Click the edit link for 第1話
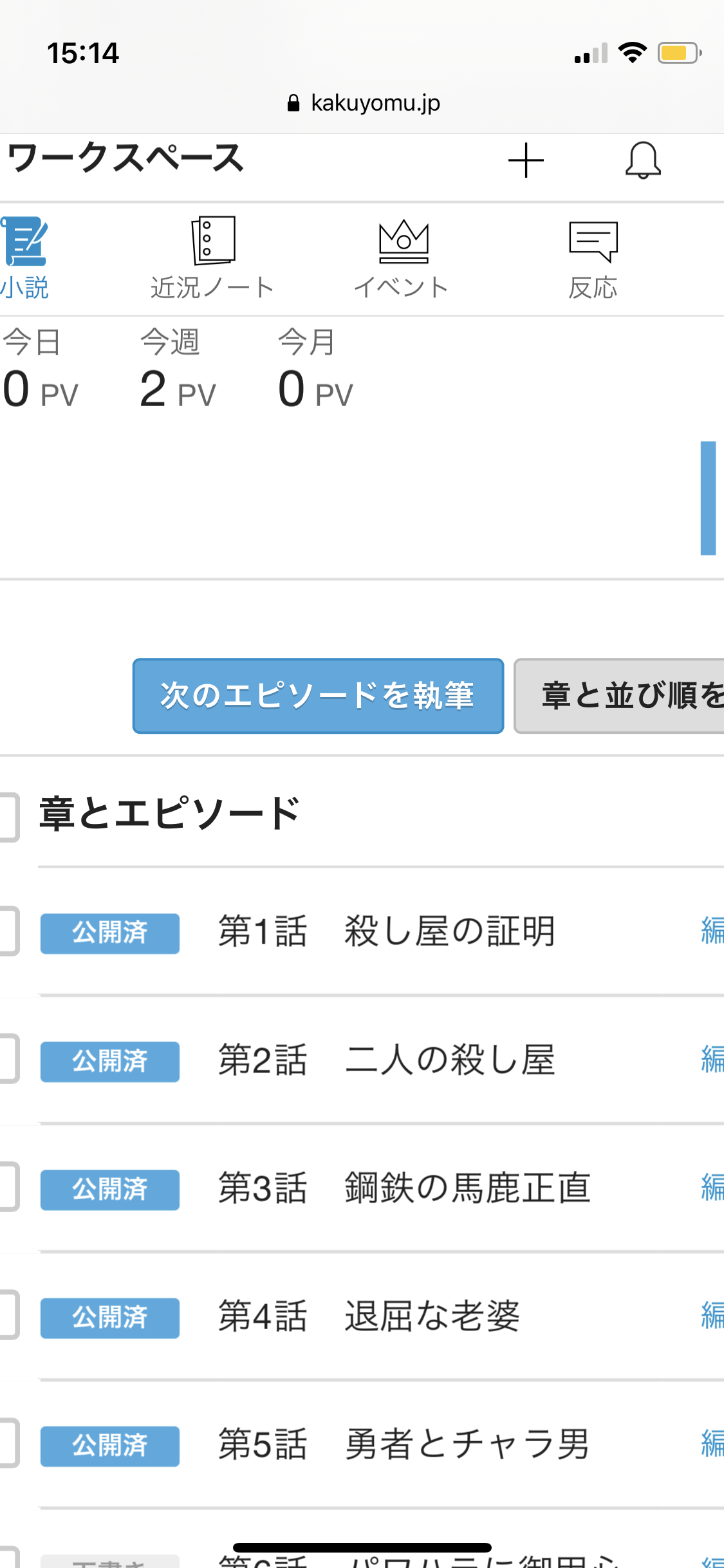Screen dimensions: 724x1568 coord(712,931)
